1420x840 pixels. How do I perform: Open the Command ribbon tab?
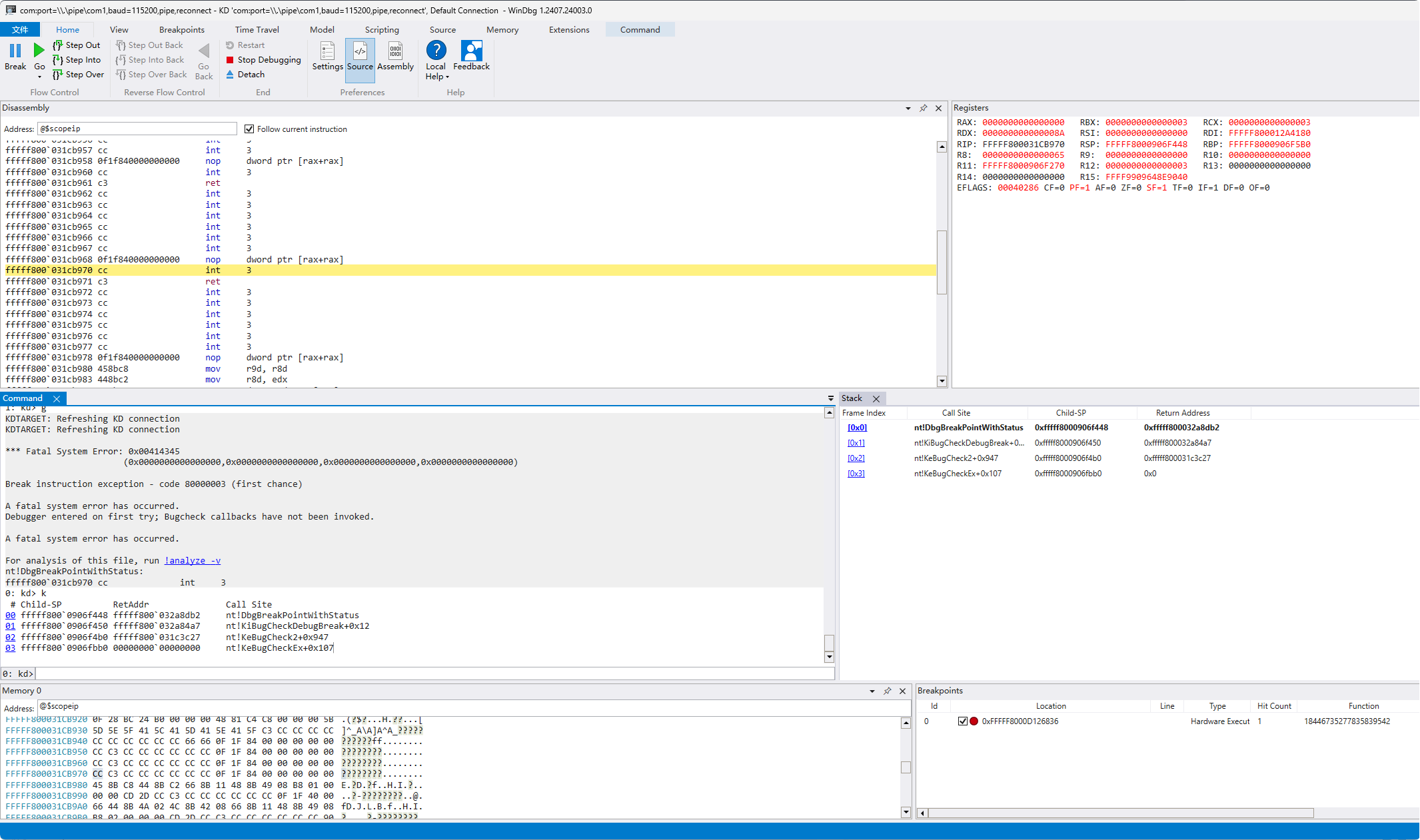pyautogui.click(x=640, y=30)
